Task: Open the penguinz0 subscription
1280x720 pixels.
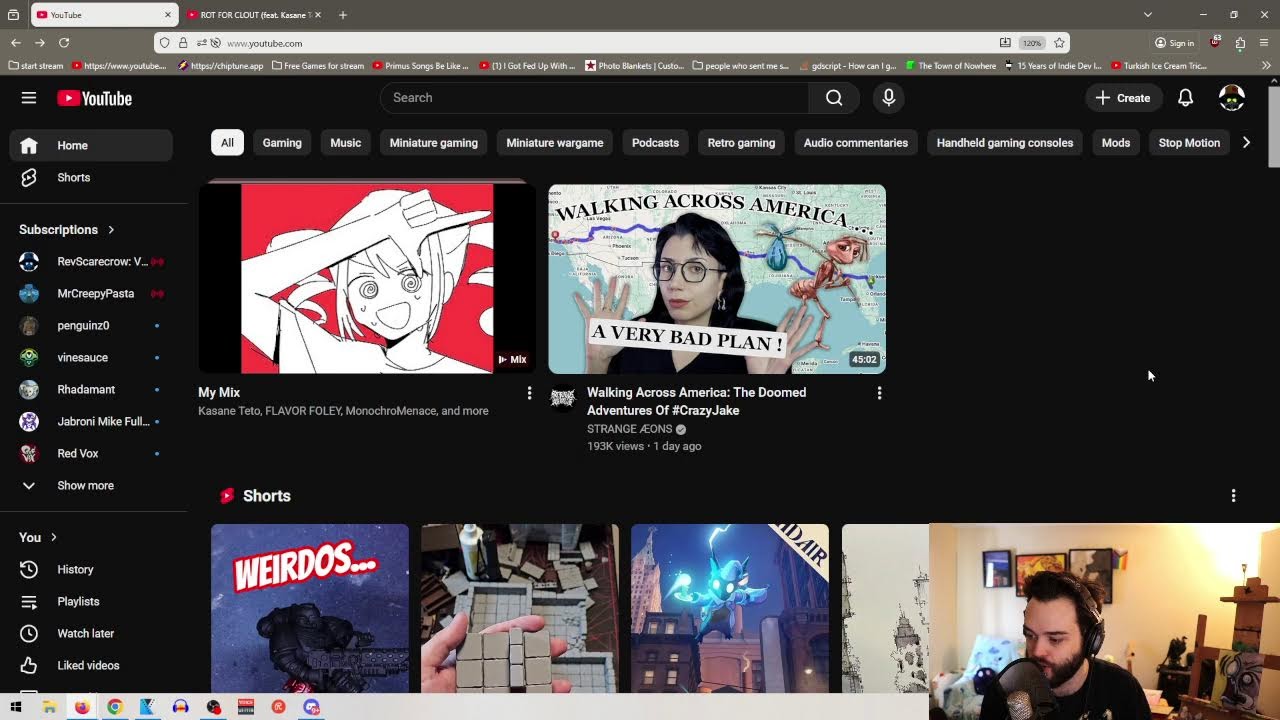Action: point(91,326)
